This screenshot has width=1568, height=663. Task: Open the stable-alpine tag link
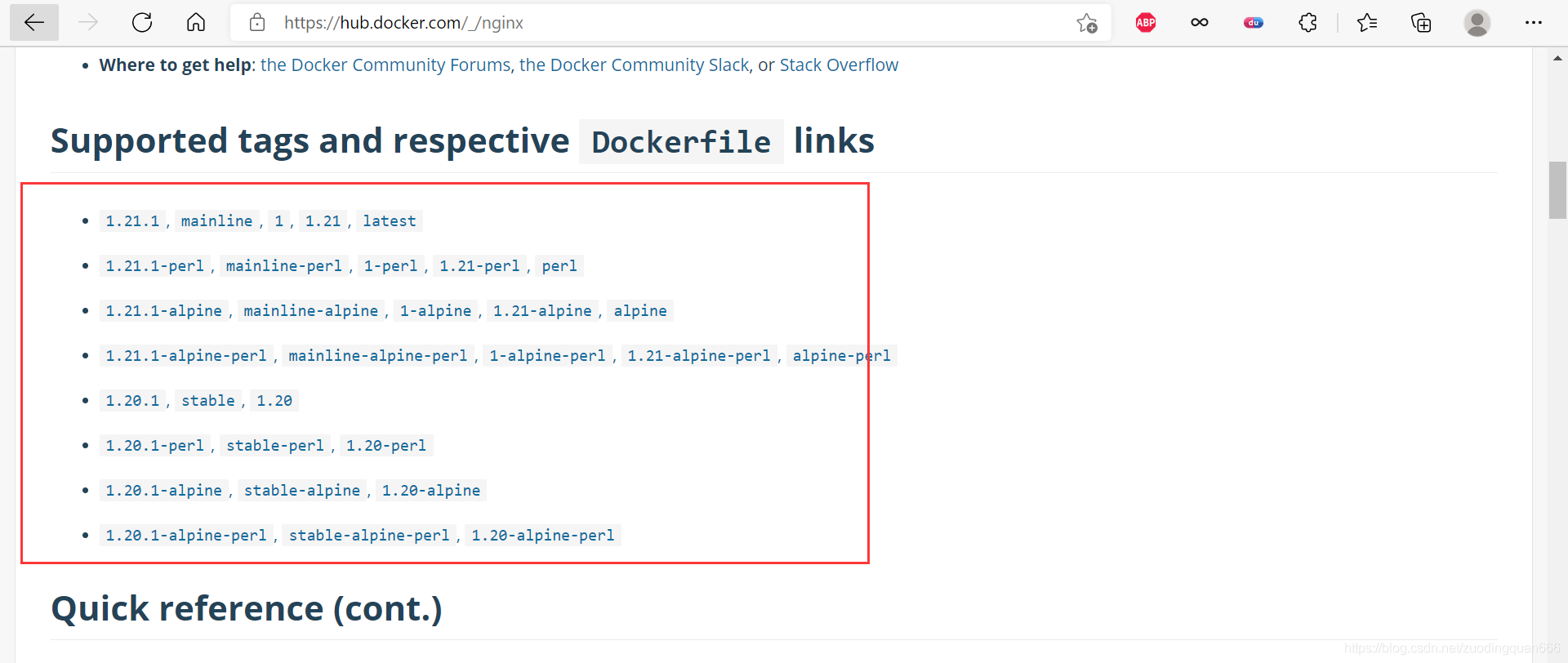[x=302, y=491]
